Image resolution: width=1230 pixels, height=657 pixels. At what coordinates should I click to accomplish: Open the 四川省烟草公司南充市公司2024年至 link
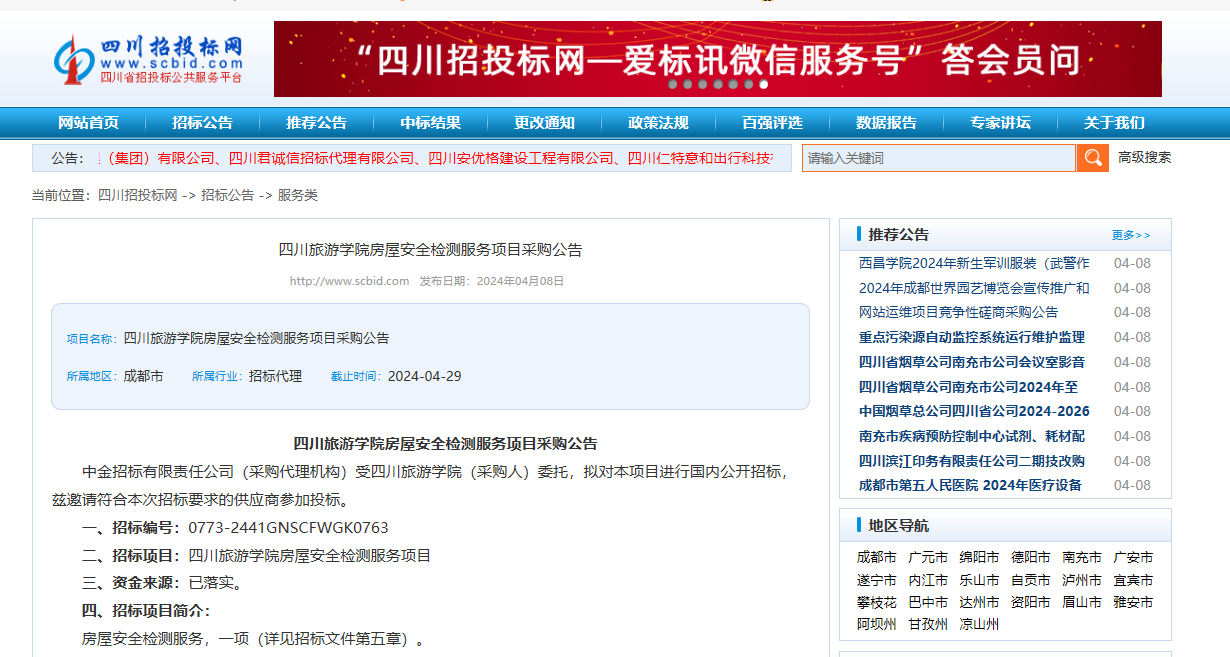pyautogui.click(x=968, y=387)
